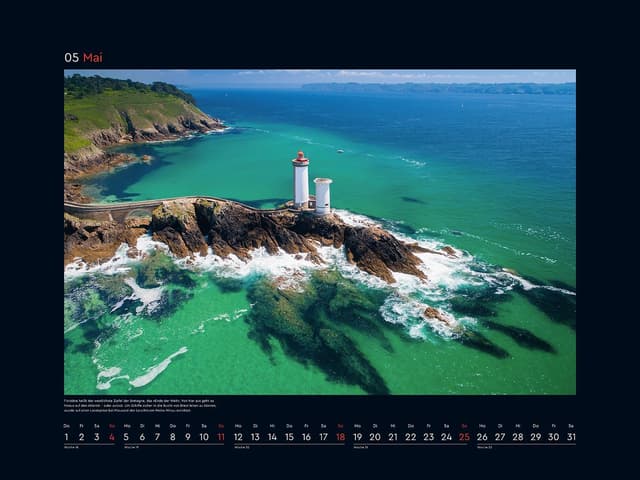This screenshot has height=480, width=640.
Task: Select day 12 in the calendar
Action: point(238,437)
